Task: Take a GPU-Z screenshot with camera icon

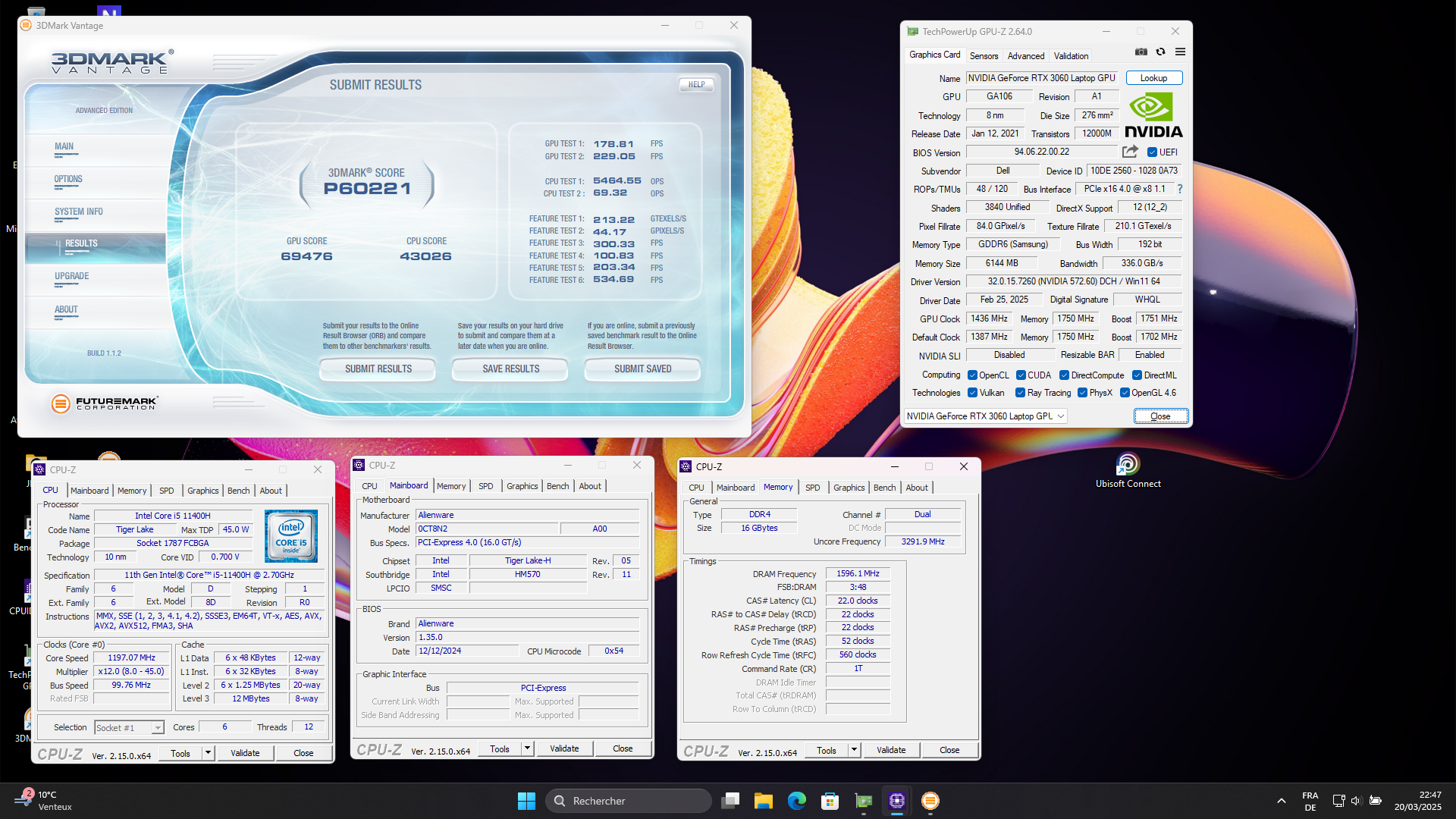Action: pyautogui.click(x=1141, y=52)
